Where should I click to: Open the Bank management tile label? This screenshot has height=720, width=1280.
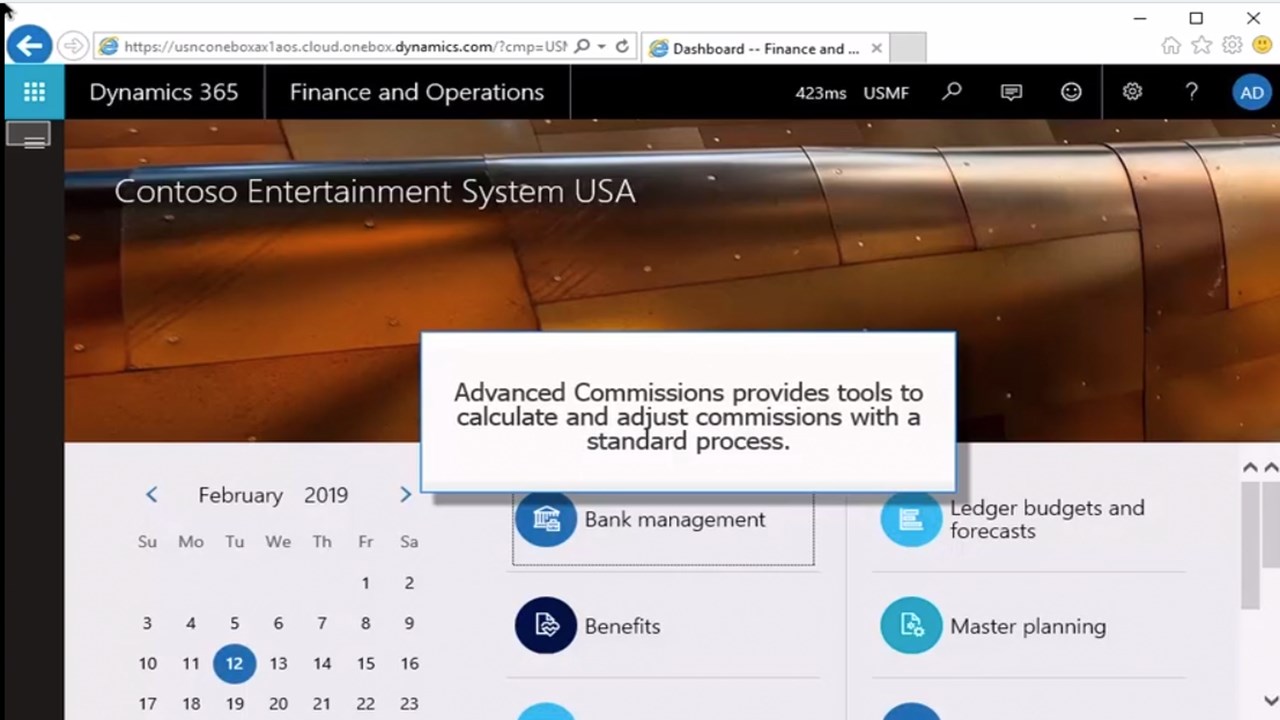(x=675, y=519)
